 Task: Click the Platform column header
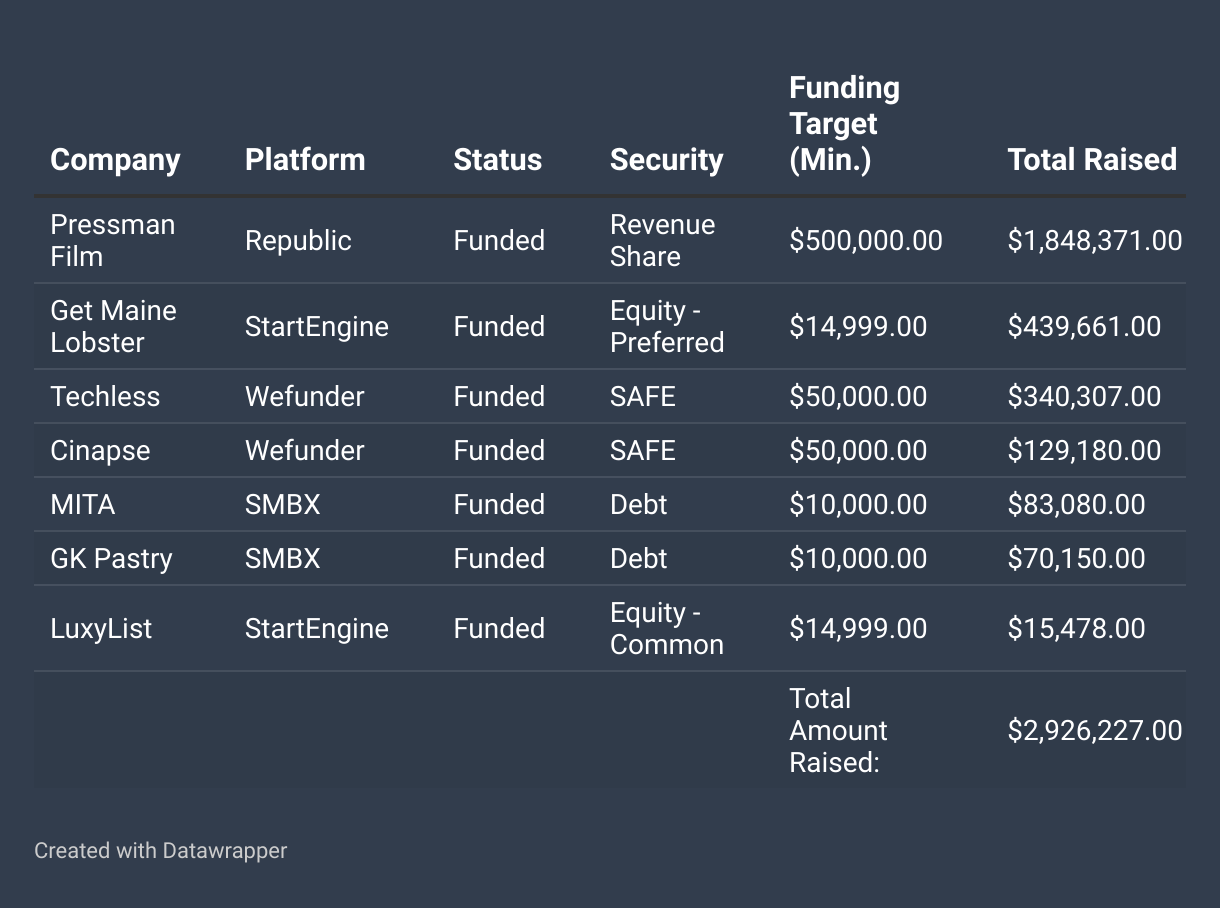coord(305,160)
